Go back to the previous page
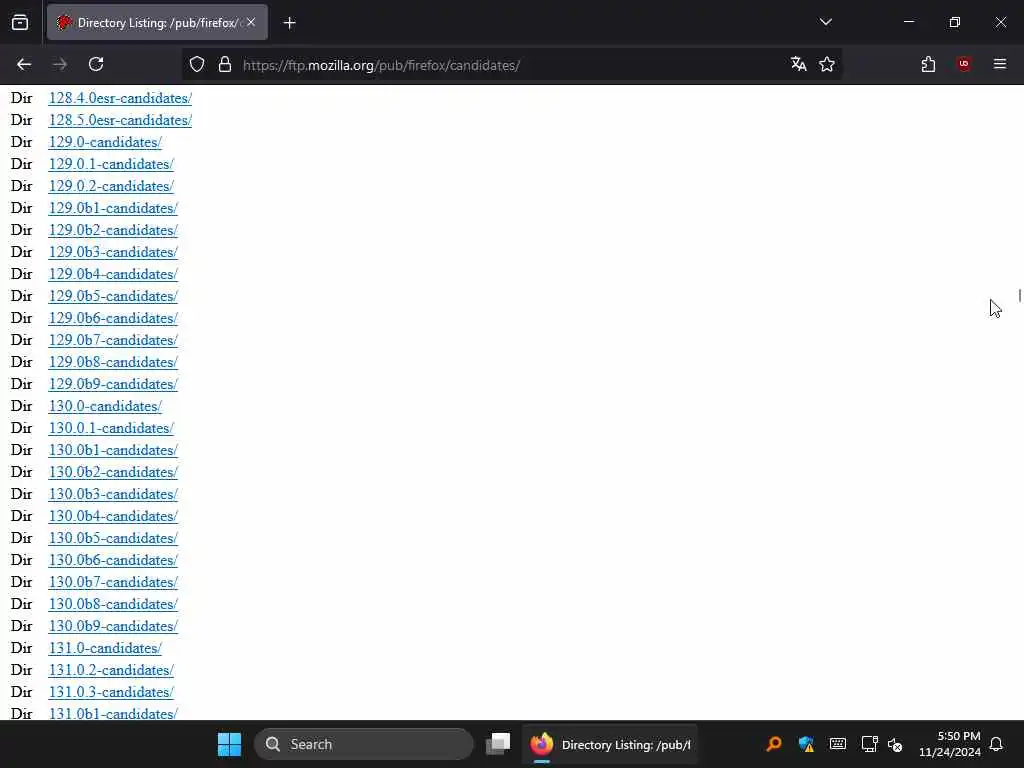 coord(24,64)
